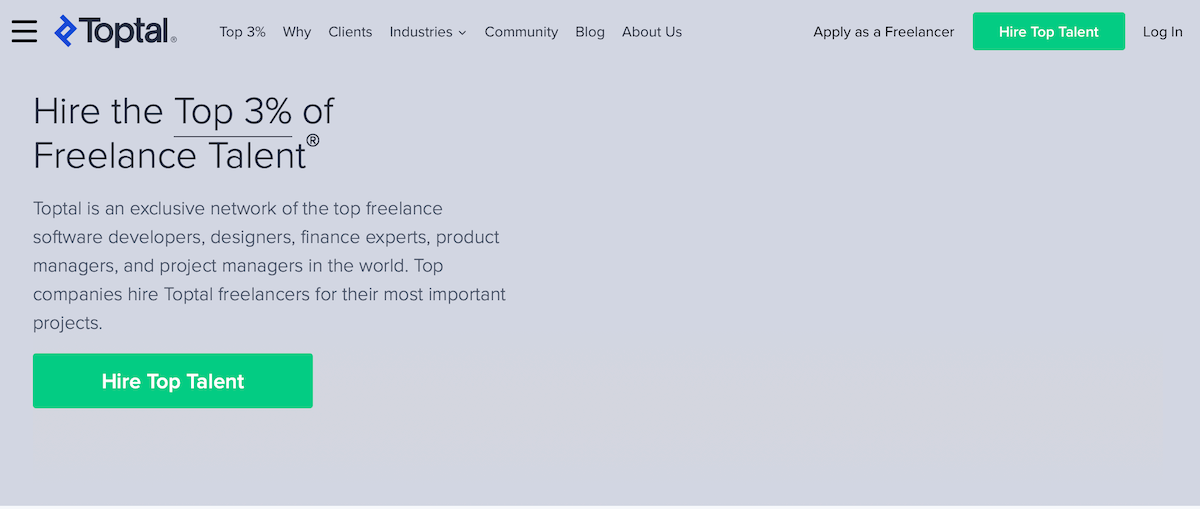Open the Top 3% navigation link

[x=243, y=32]
